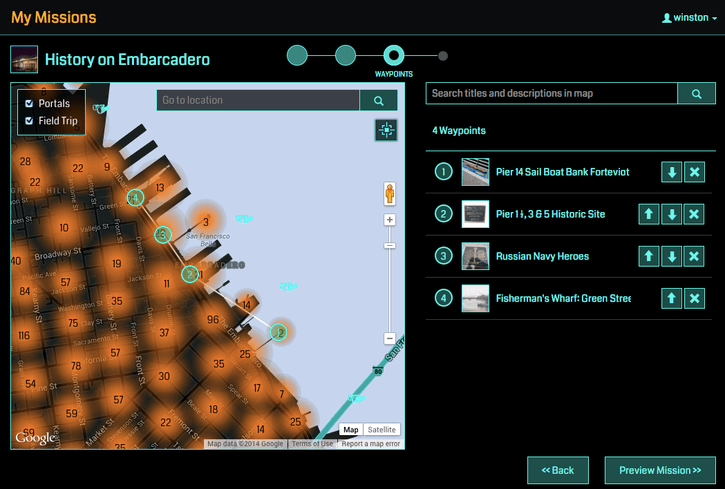This screenshot has width=725, height=489.
Task: Click the Go to location input field
Action: 258,100
